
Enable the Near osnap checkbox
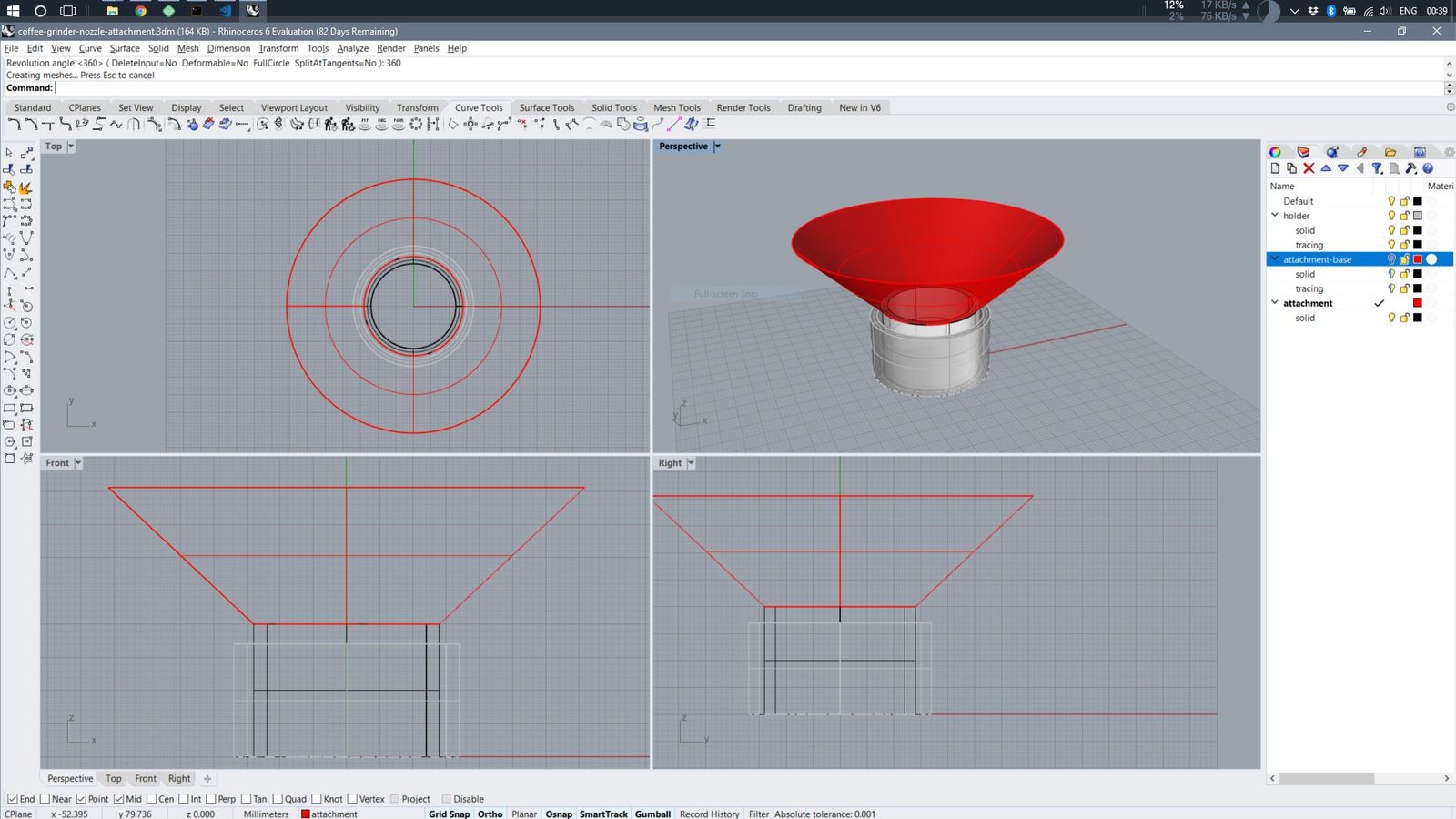tap(45, 799)
